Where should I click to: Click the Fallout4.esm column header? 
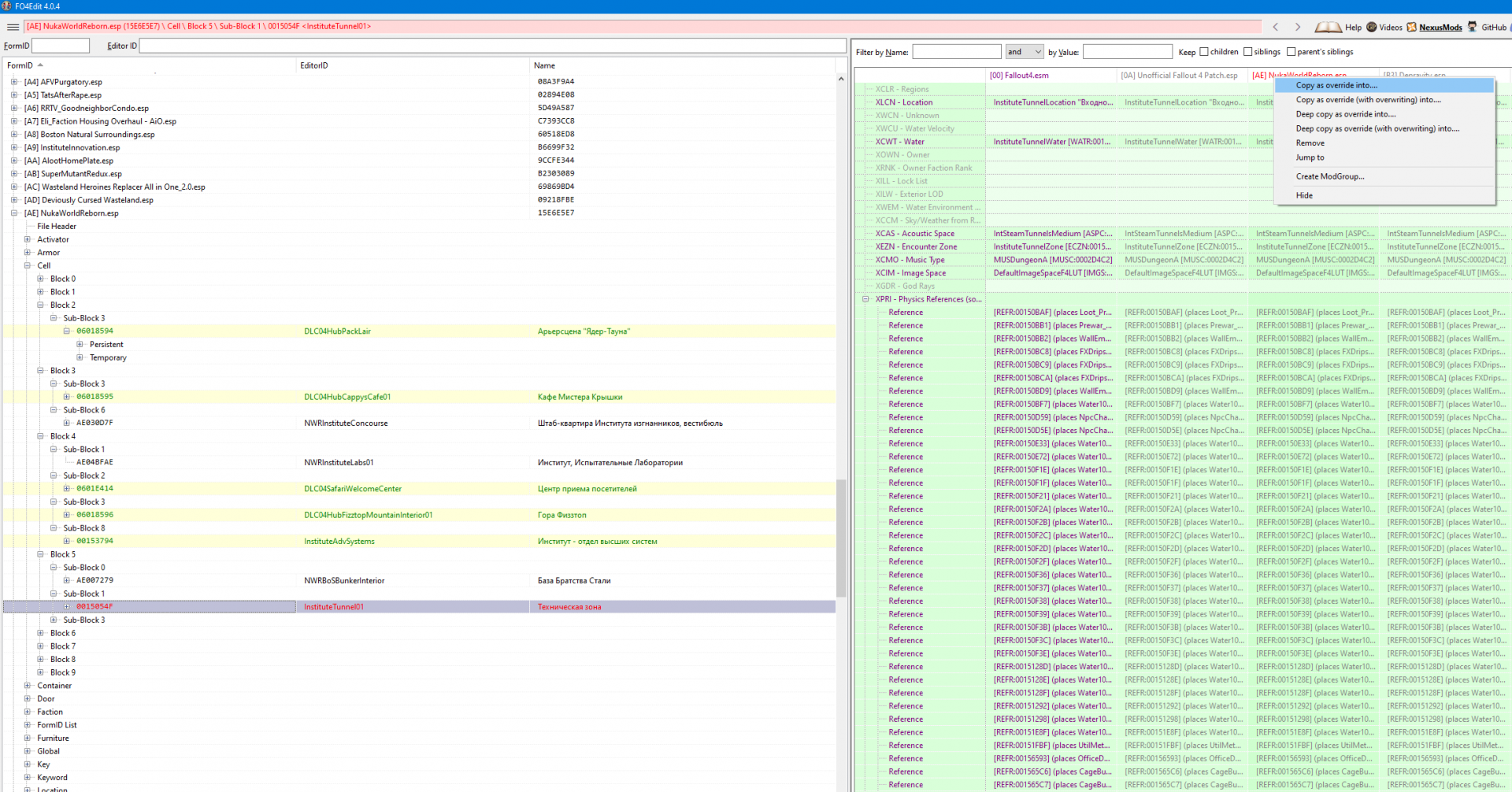1019,76
